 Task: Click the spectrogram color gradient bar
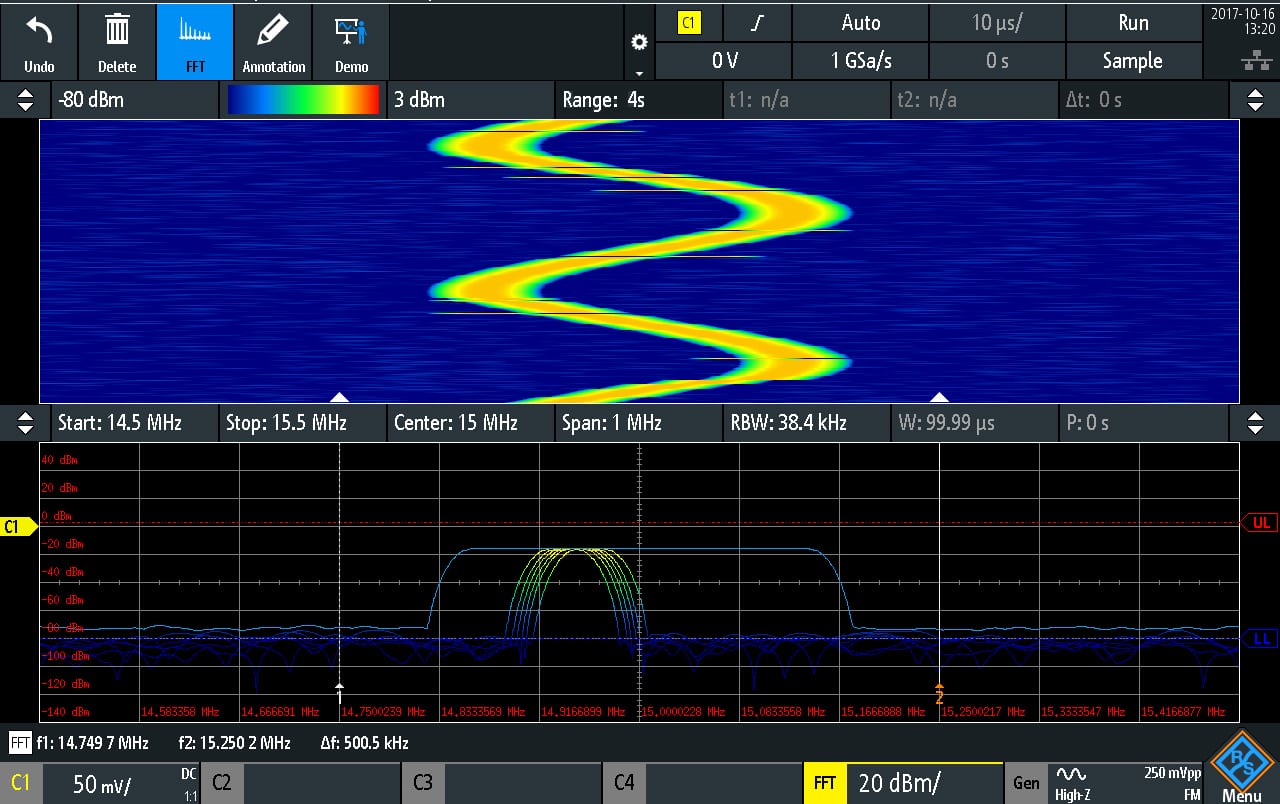coord(303,100)
